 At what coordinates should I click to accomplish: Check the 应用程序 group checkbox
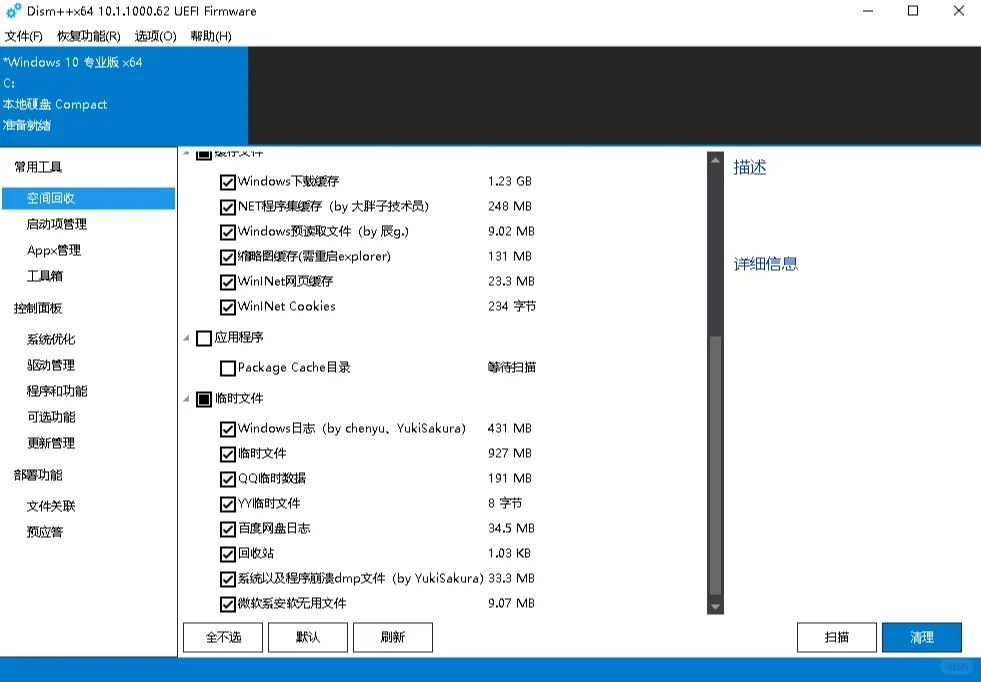click(204, 338)
